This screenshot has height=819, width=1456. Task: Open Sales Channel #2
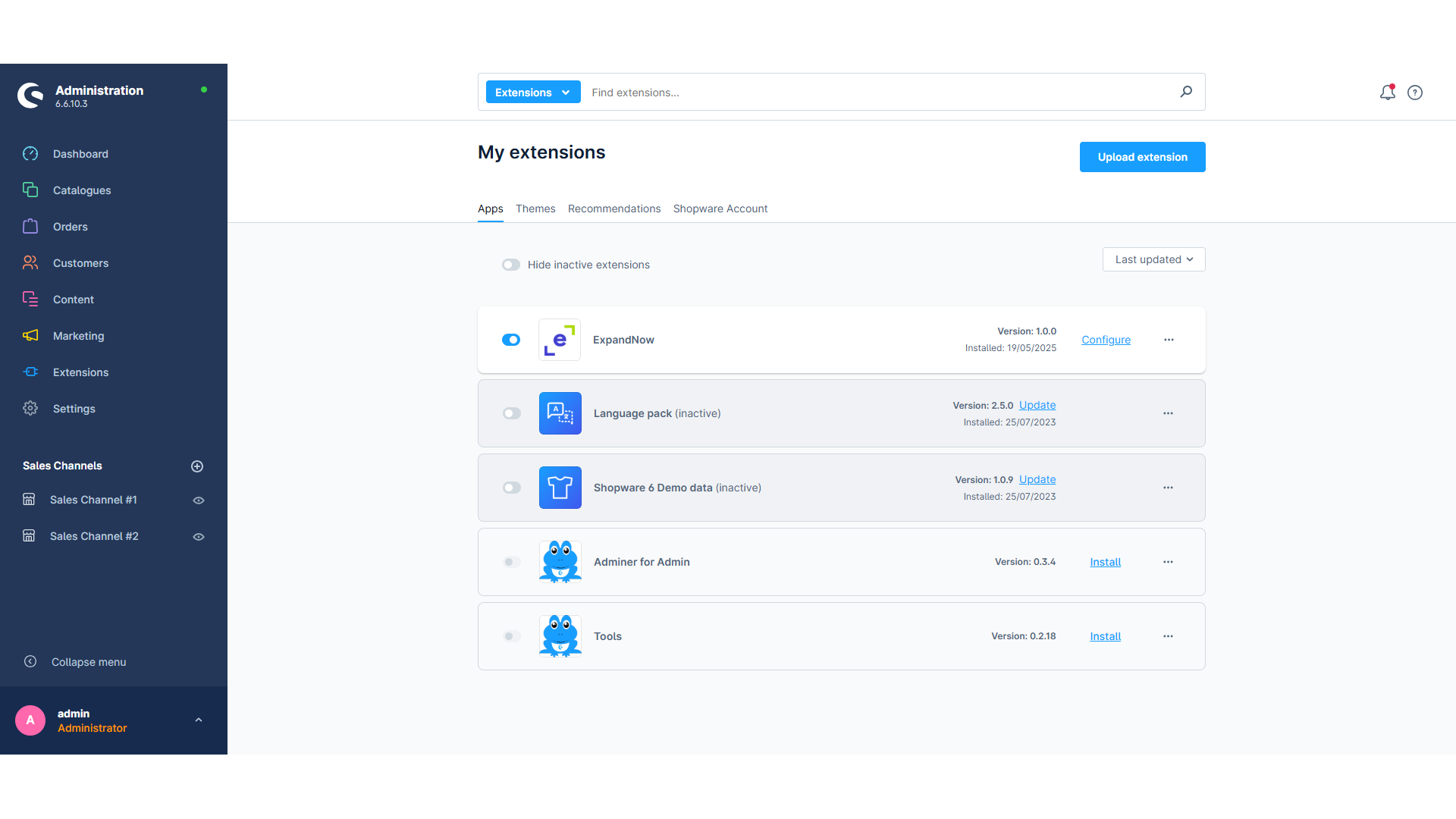click(94, 536)
